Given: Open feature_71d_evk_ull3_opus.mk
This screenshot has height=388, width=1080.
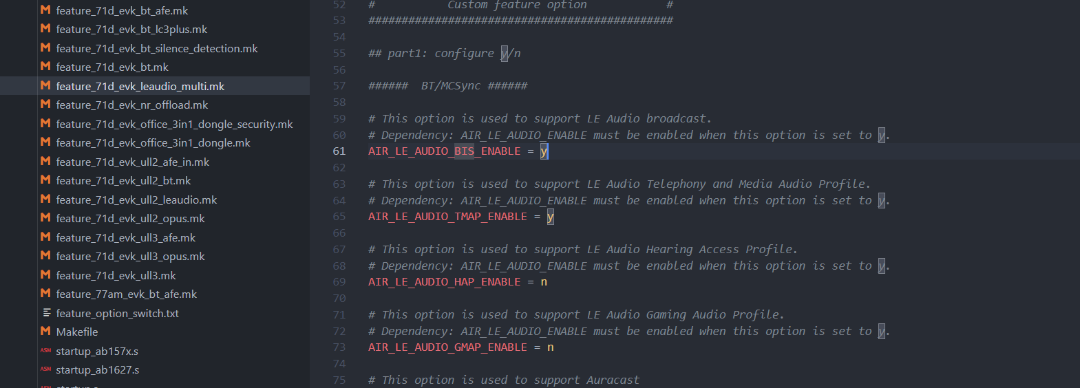Looking at the screenshot, I should tap(130, 256).
